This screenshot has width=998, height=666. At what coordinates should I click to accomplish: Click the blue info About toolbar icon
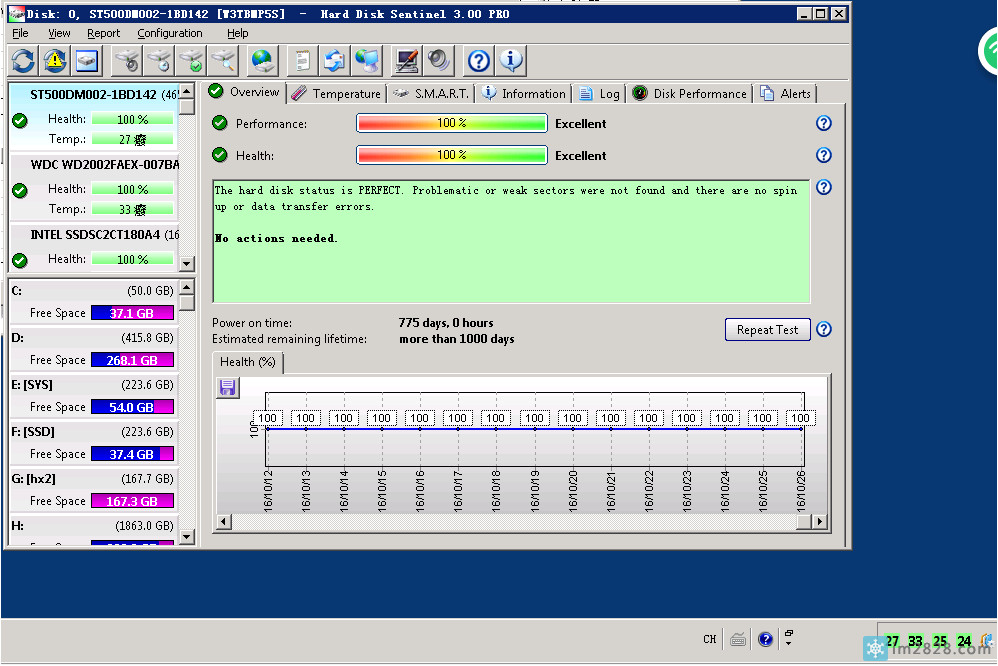(x=511, y=61)
